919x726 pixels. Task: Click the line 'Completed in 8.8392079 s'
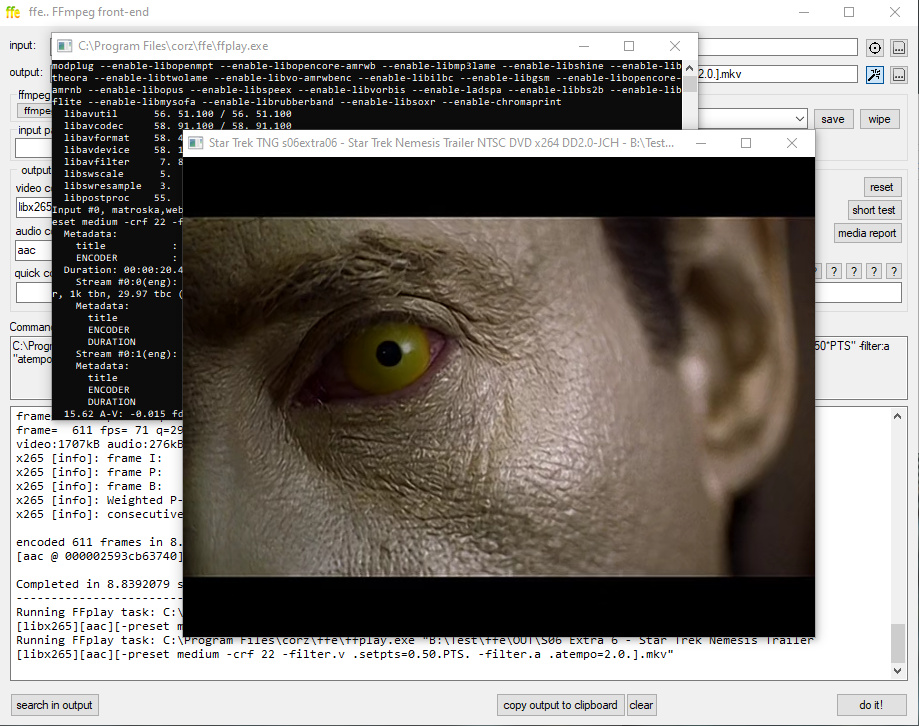pos(99,584)
